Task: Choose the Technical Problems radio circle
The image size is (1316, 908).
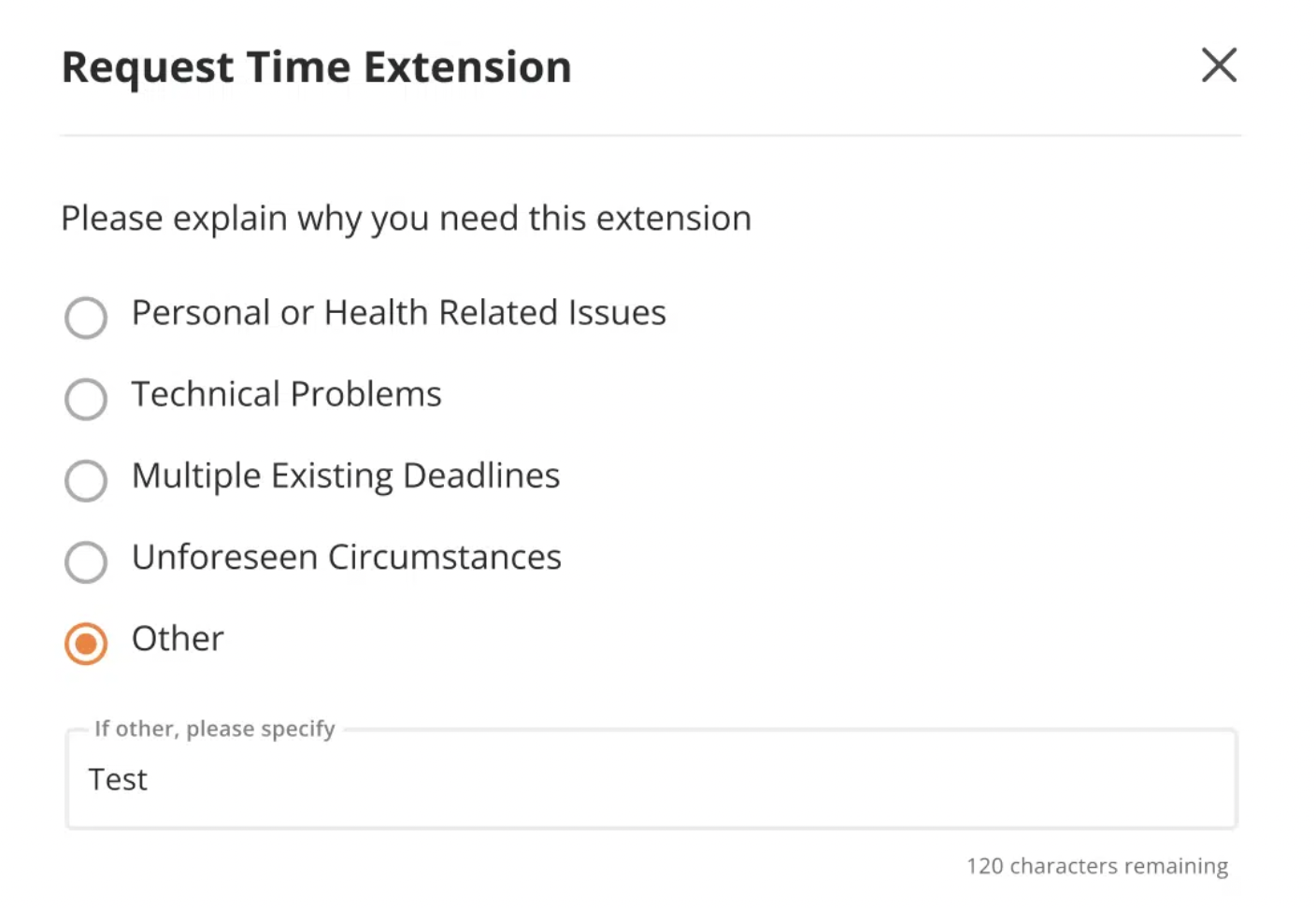Action: click(x=86, y=399)
